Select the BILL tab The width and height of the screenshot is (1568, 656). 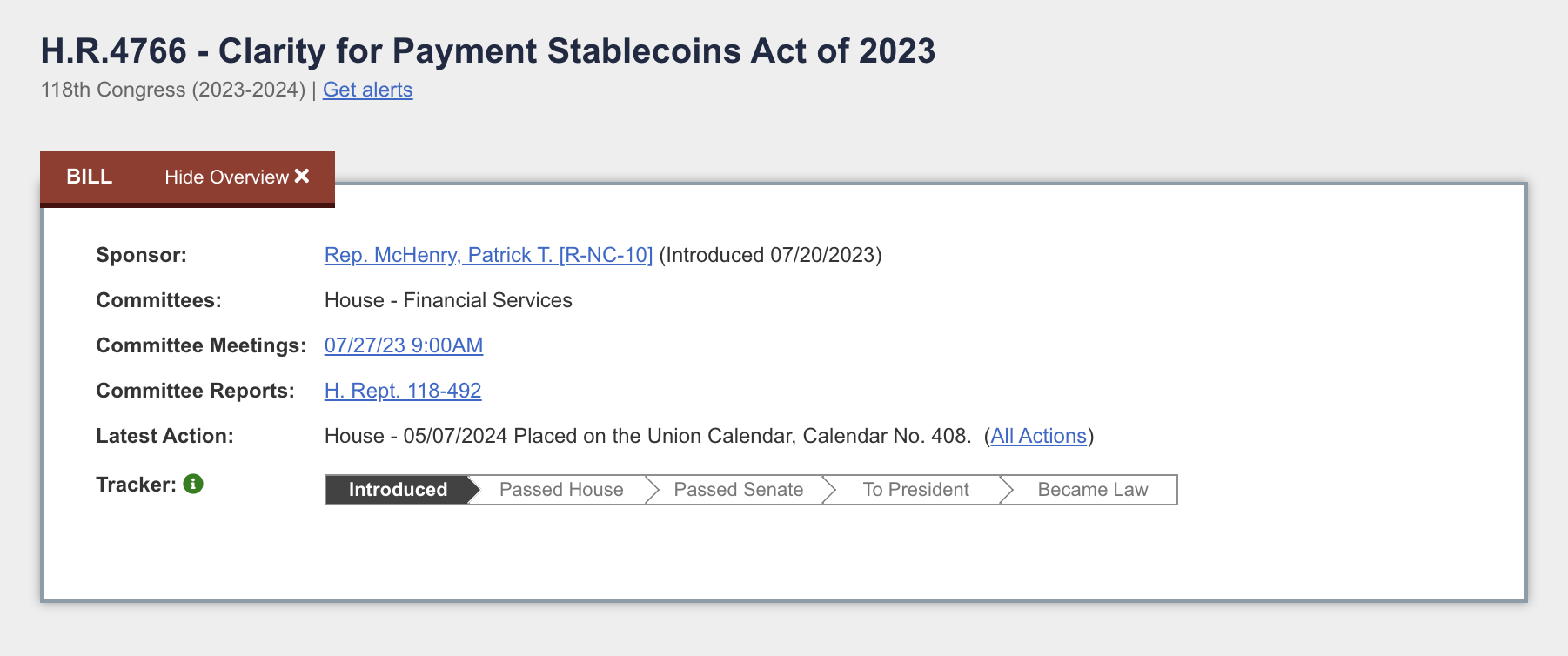point(88,177)
